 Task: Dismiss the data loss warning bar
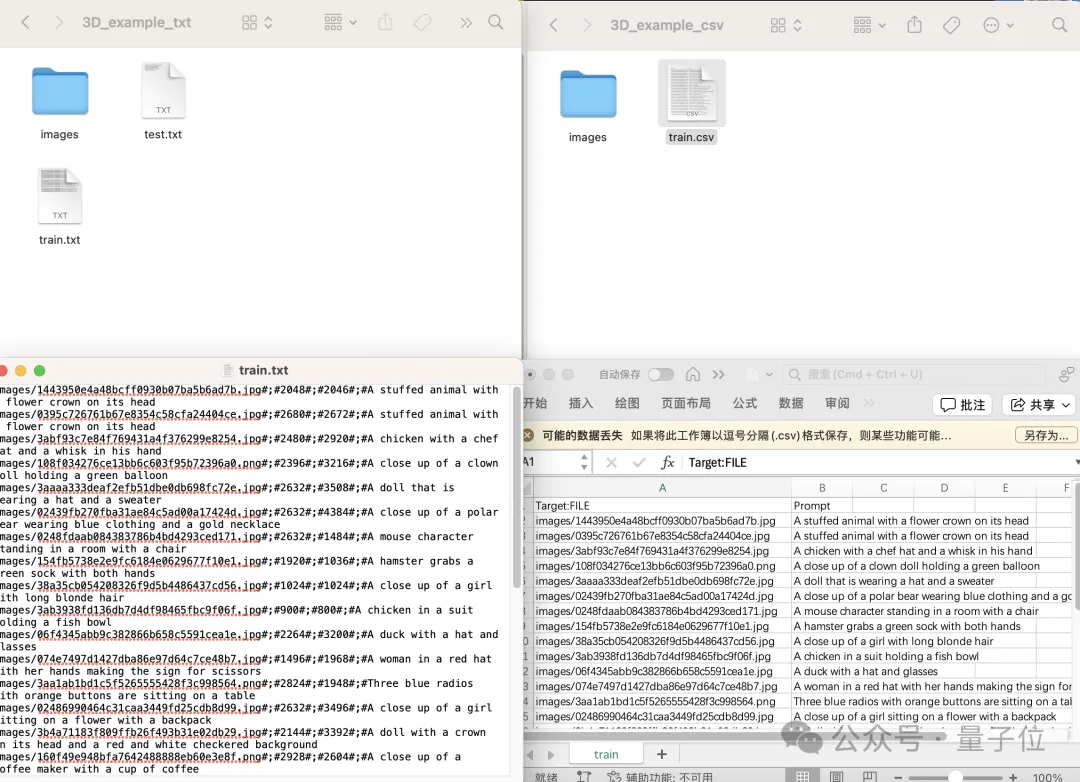[529, 436]
